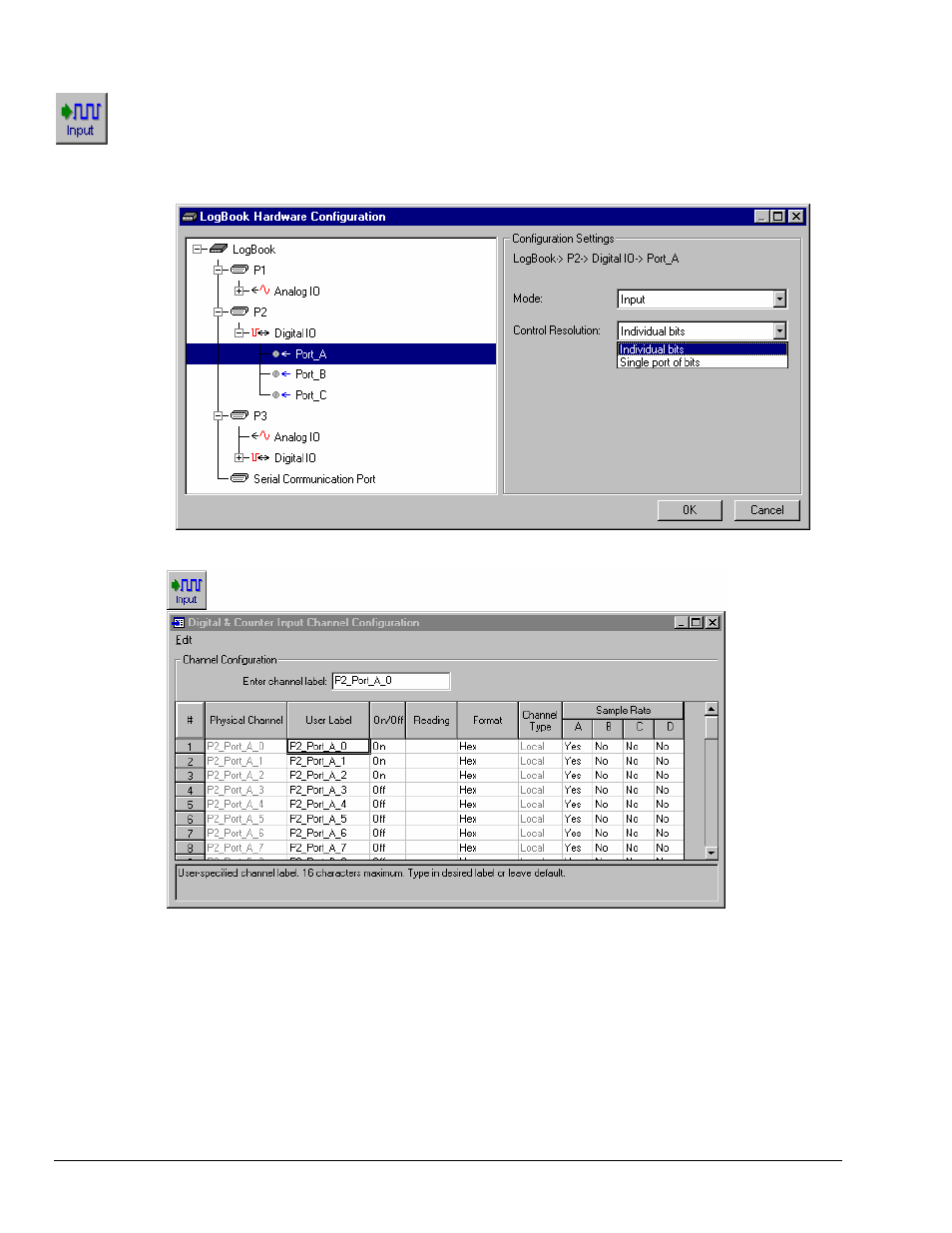Toggle On/Off cell in row 3

tap(388, 775)
